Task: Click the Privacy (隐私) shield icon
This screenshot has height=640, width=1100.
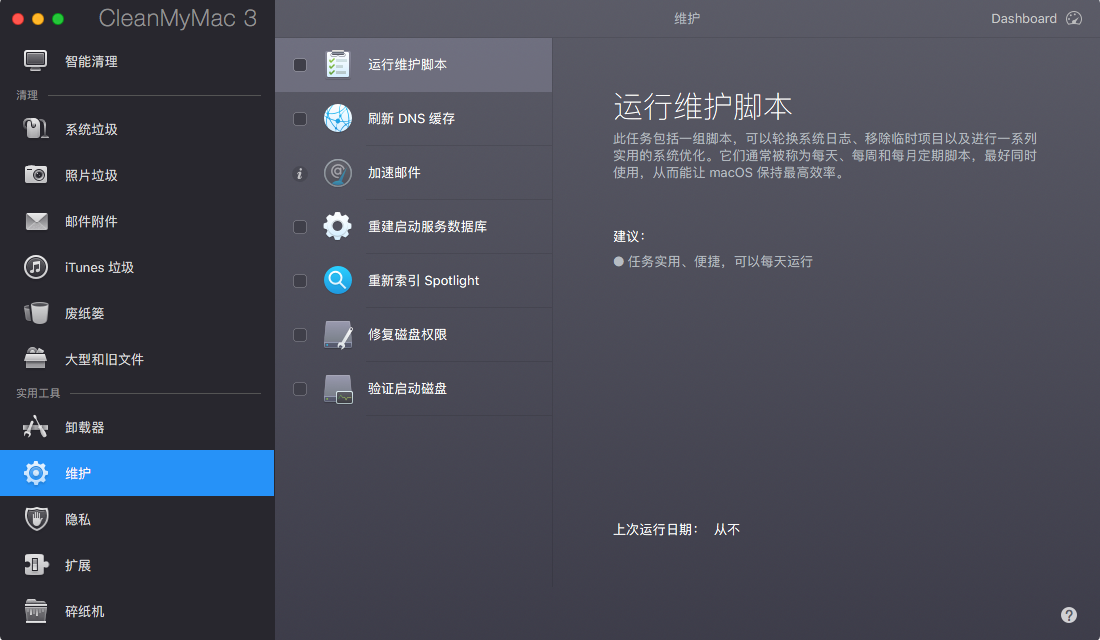Action: click(x=36, y=519)
